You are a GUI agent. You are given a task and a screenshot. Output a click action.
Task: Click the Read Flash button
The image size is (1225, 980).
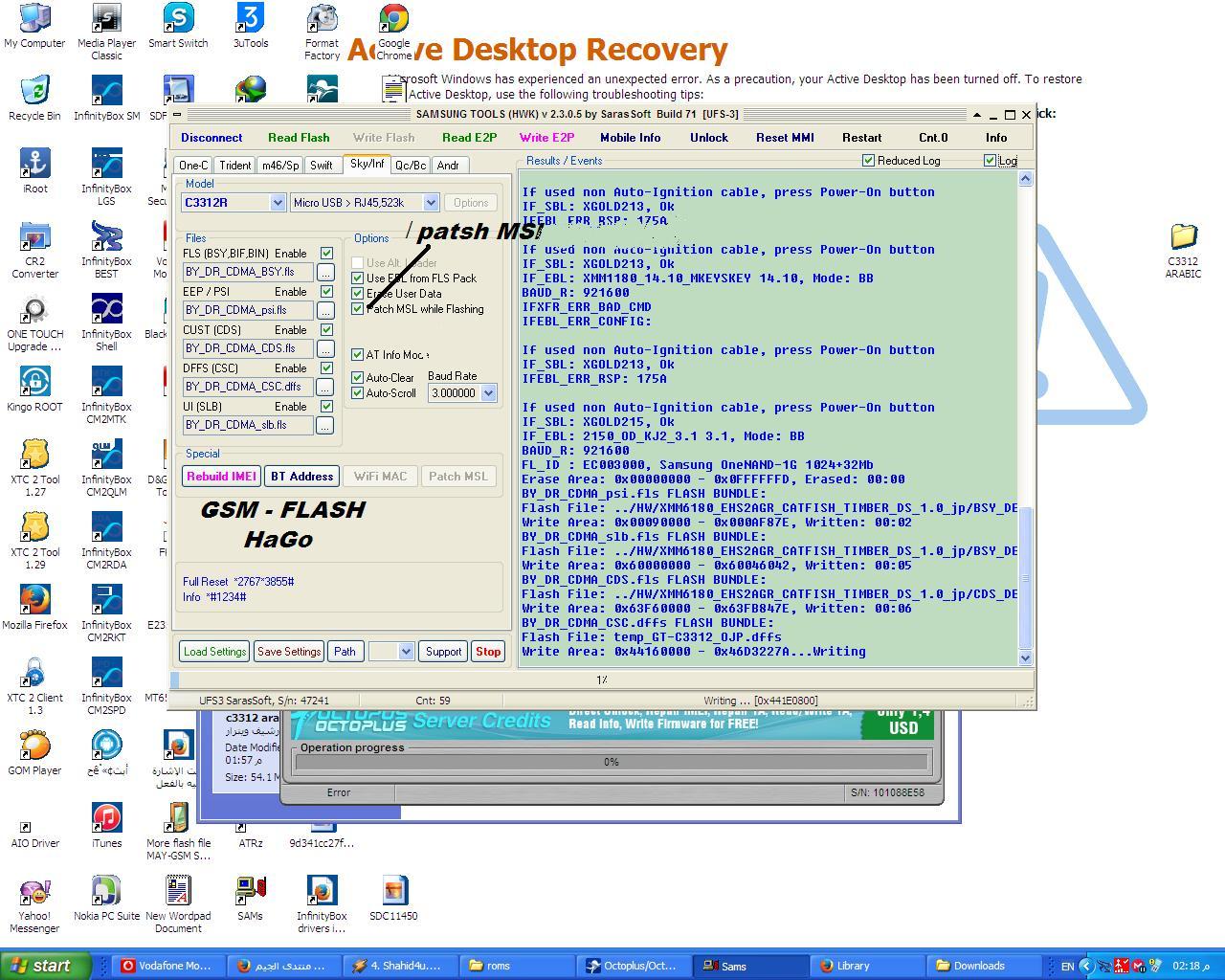click(299, 138)
